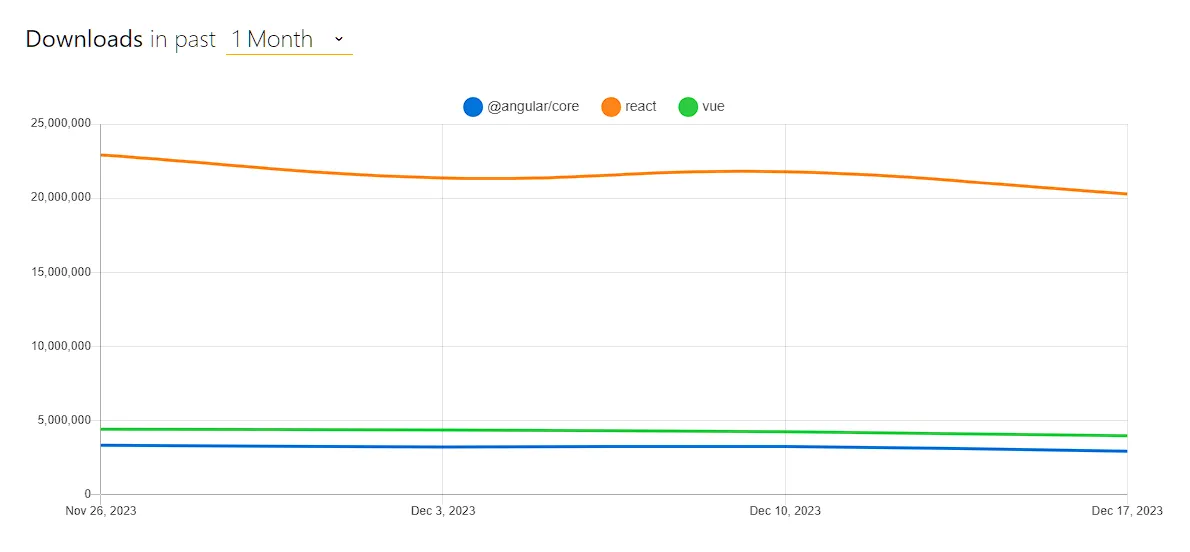This screenshot has height=552, width=1190.
Task: Click the 10,000,000 y-axis label
Action: [x=62, y=346]
